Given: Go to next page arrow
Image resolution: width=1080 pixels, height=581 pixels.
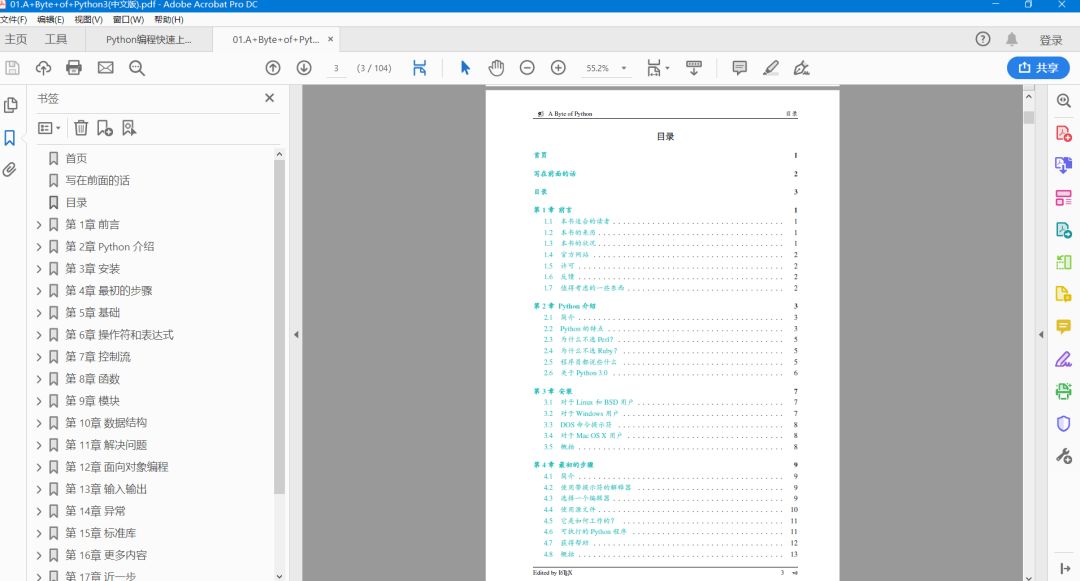Looking at the screenshot, I should point(304,67).
